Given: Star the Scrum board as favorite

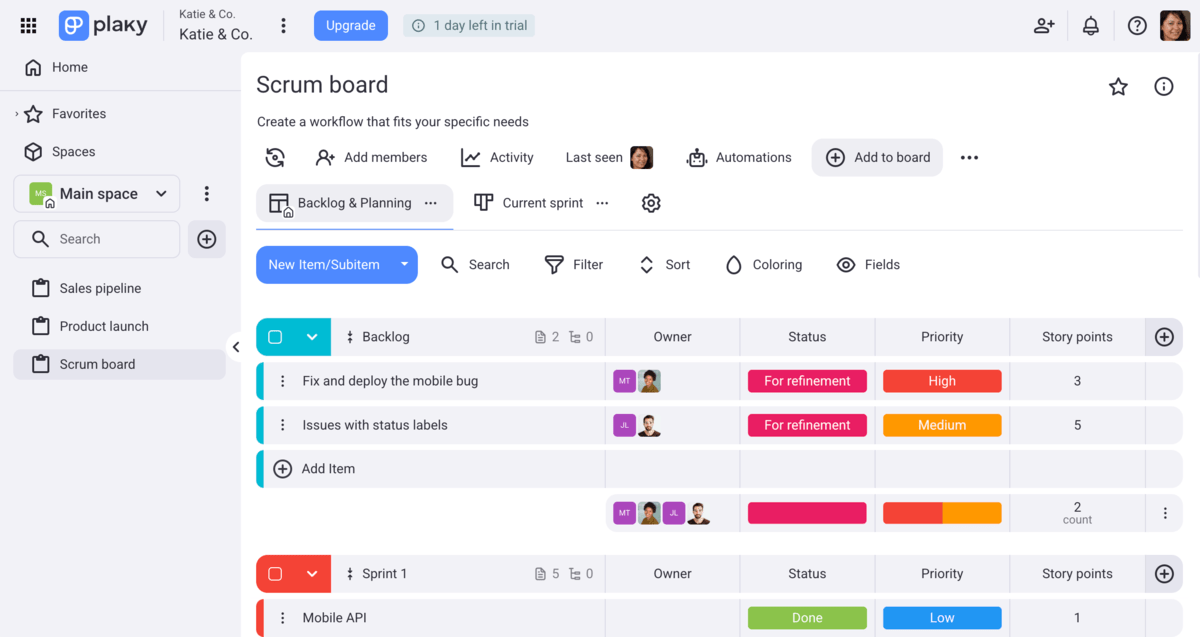Looking at the screenshot, I should (1118, 87).
